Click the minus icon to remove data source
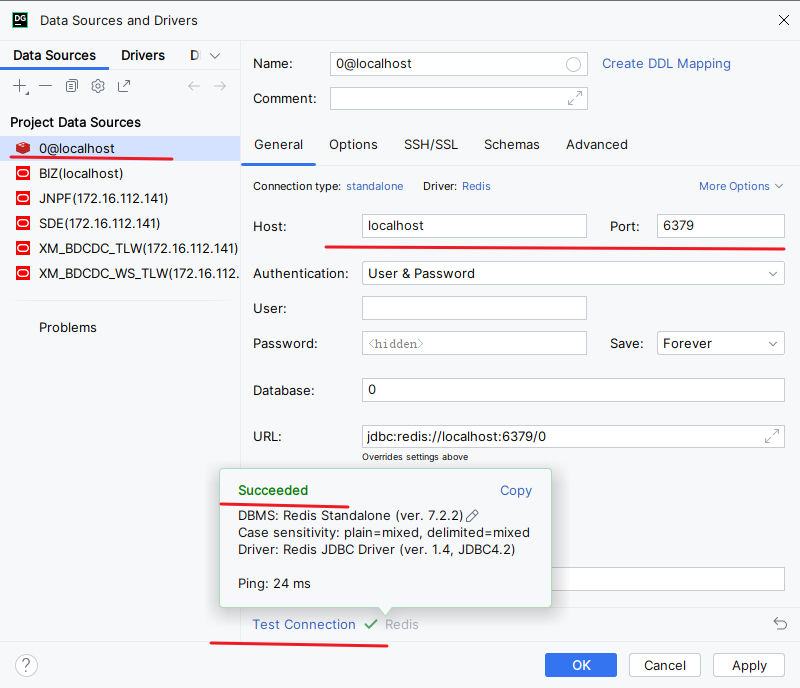Image resolution: width=800 pixels, height=688 pixels. pos(45,86)
